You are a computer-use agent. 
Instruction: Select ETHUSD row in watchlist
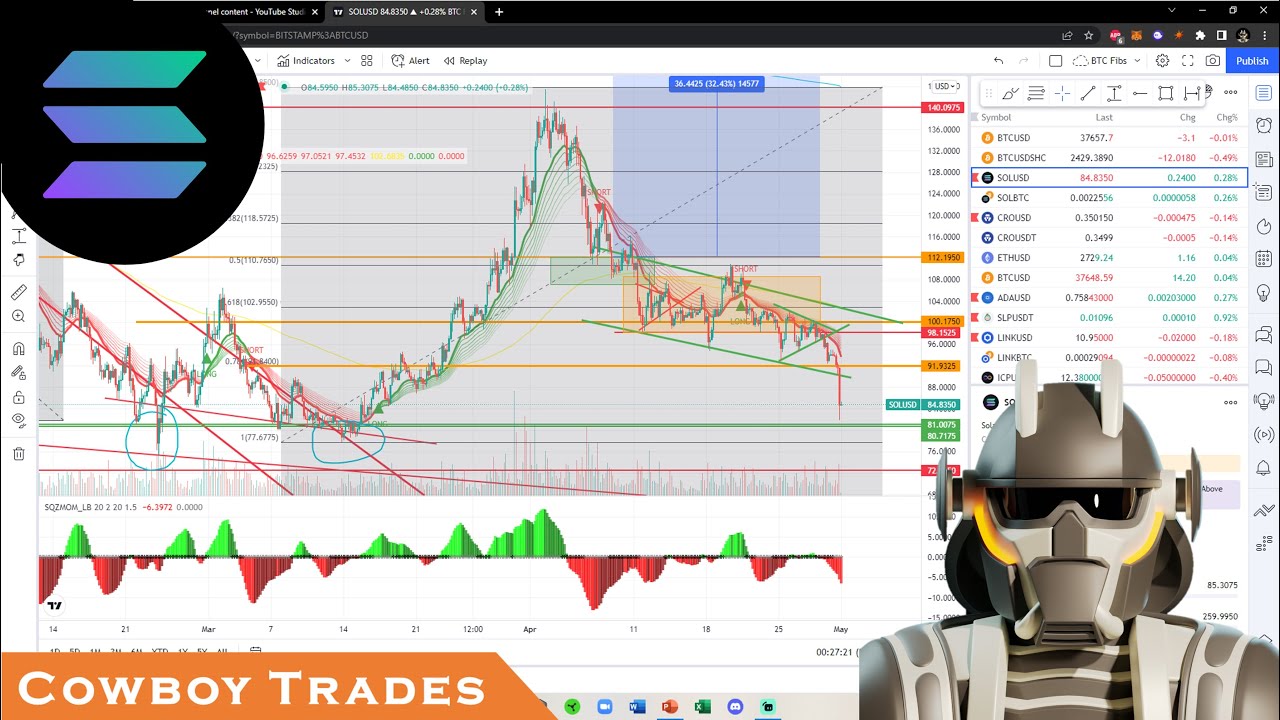point(1110,258)
